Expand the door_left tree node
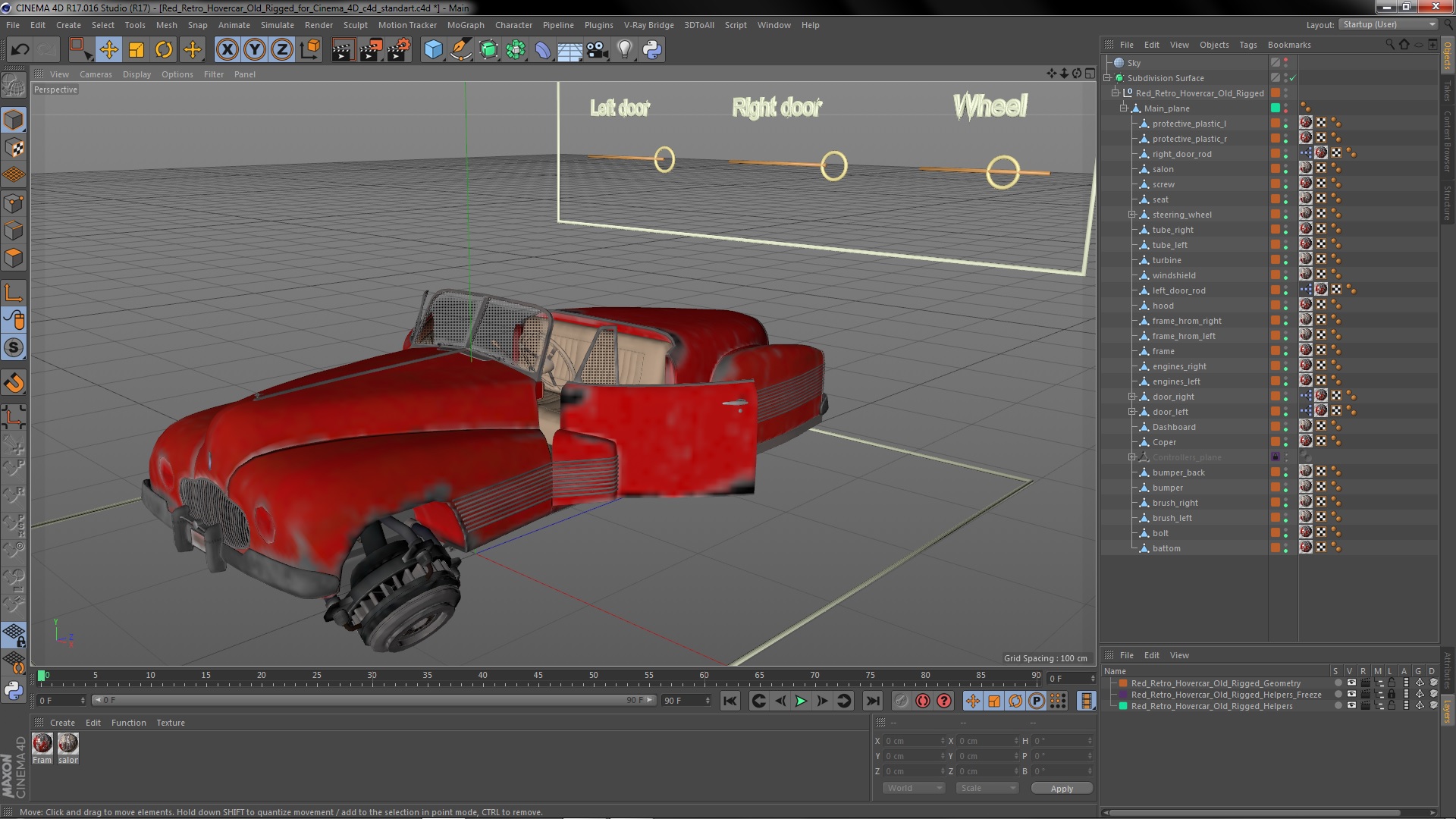Viewport: 1456px width, 819px height. (x=1132, y=412)
